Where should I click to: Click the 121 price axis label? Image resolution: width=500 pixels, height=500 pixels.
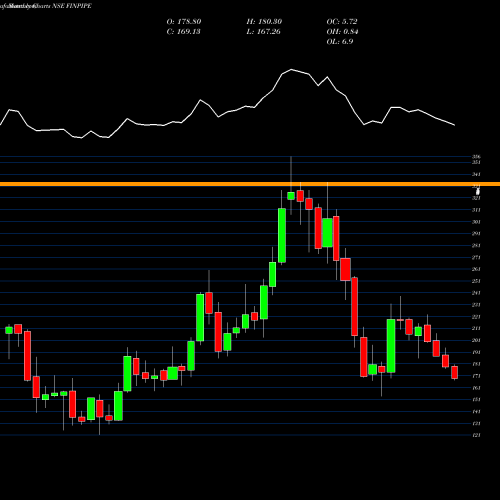point(476,435)
